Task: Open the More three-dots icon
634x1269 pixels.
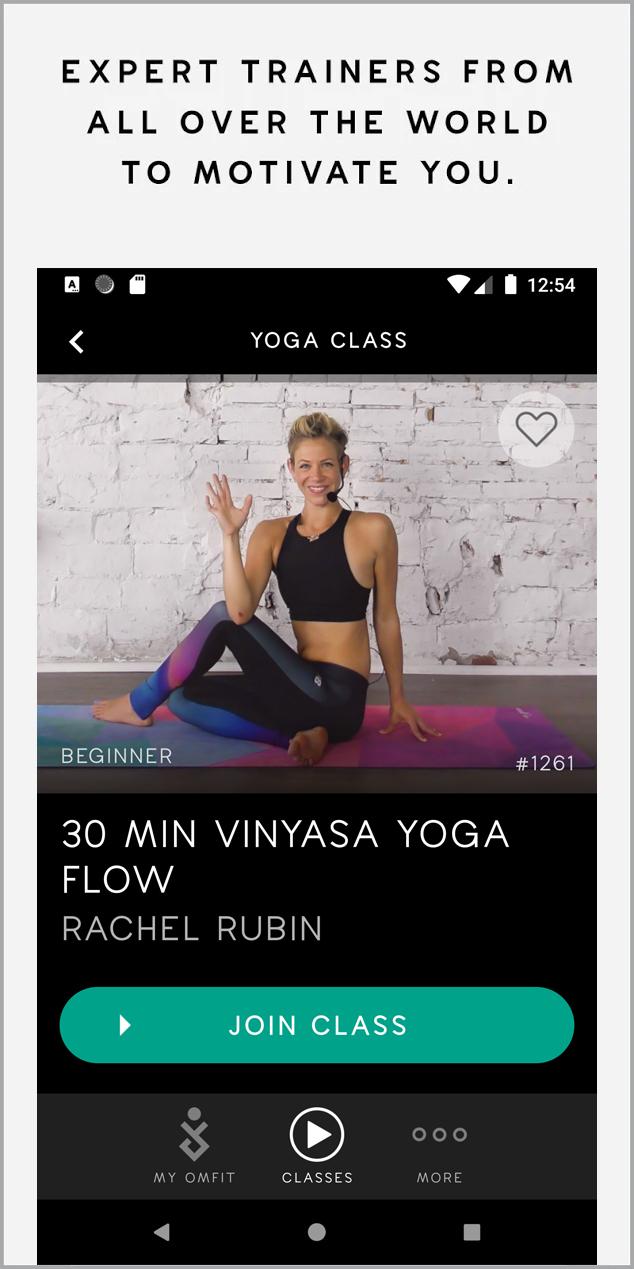Action: point(440,1134)
